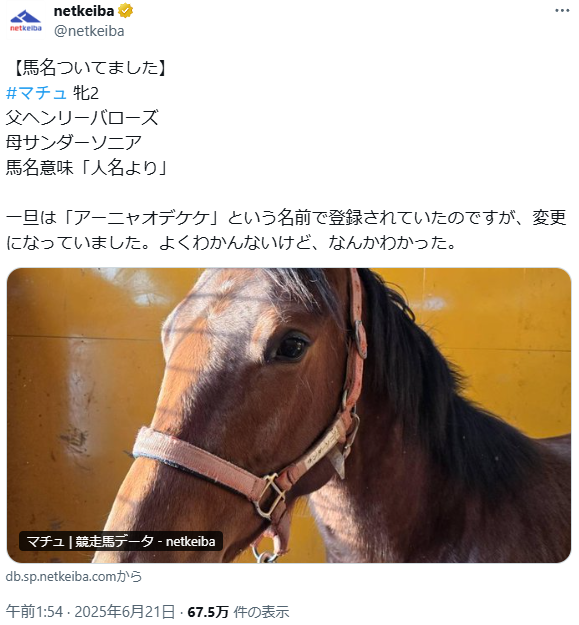Open the three-dot more options menu

[x=562, y=11]
